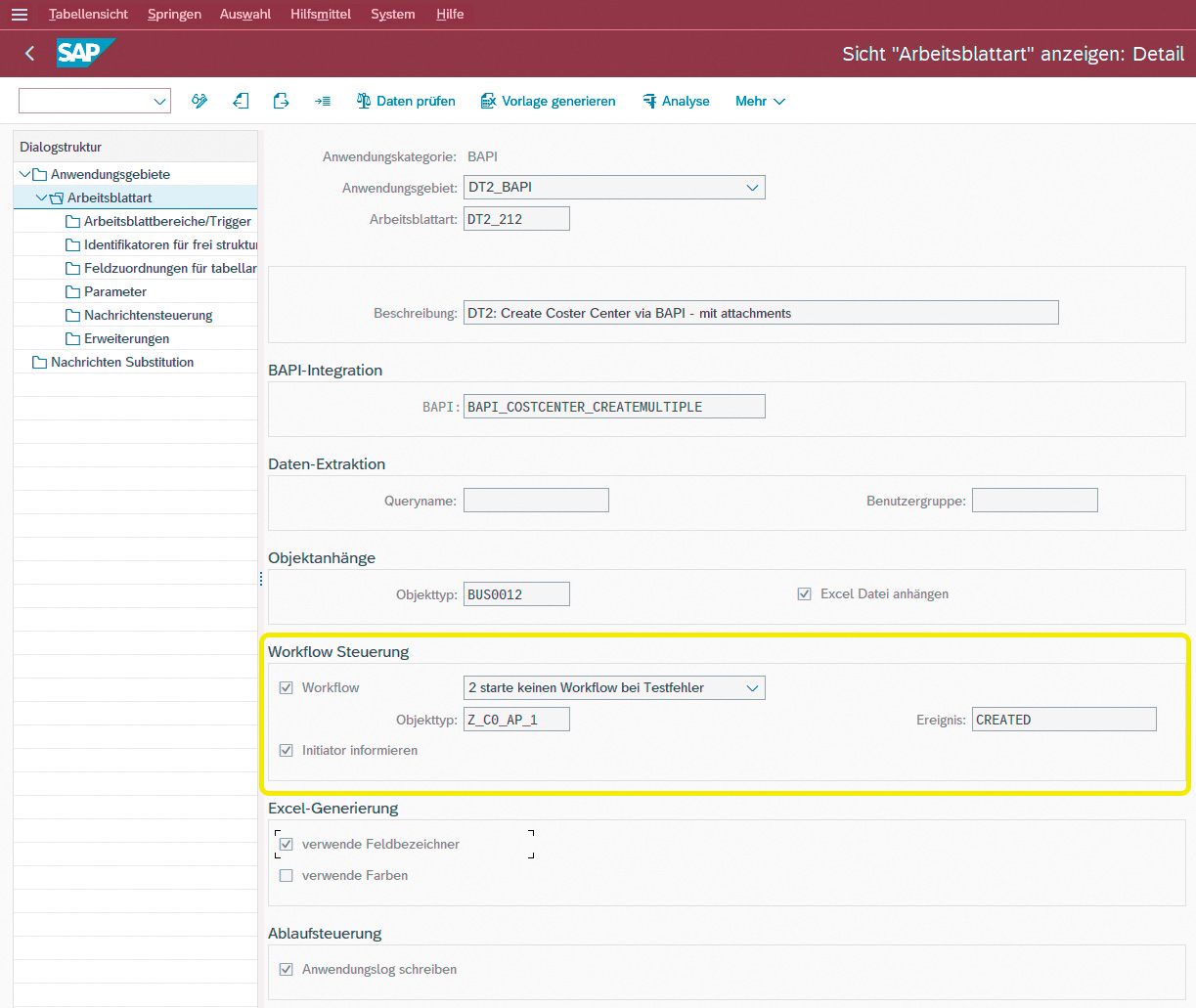Click the Daten prüfen button
Image resolution: width=1196 pixels, height=1008 pixels.
click(406, 101)
